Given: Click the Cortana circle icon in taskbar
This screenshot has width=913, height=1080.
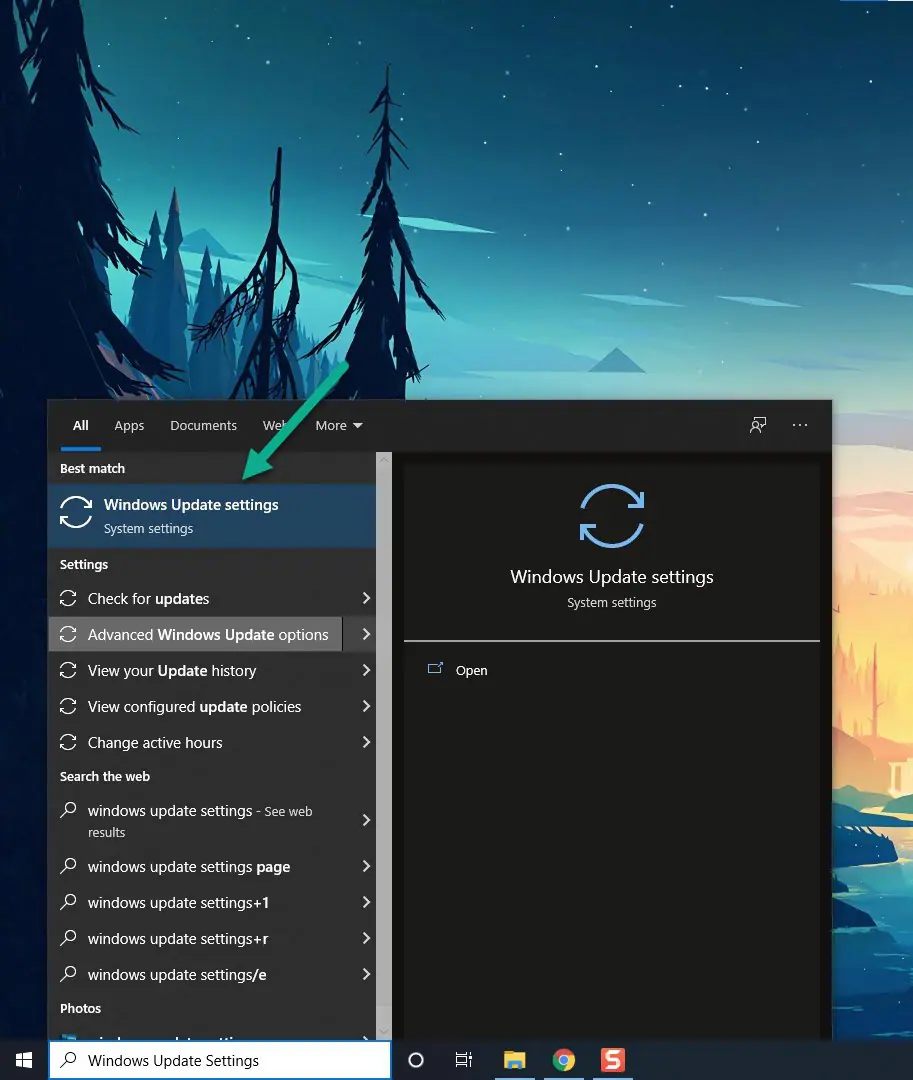Looking at the screenshot, I should [x=416, y=1060].
